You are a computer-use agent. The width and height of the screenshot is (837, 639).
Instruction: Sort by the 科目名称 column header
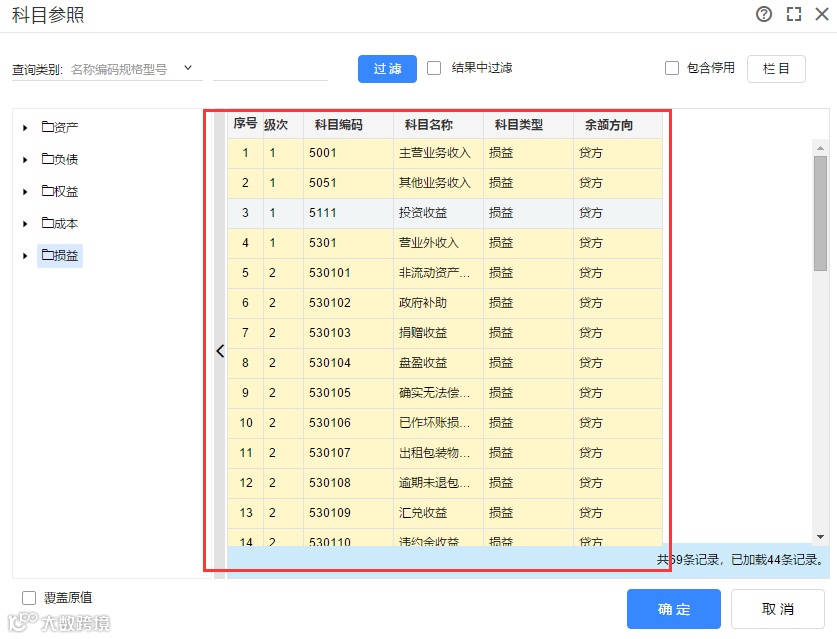pyautogui.click(x=438, y=125)
